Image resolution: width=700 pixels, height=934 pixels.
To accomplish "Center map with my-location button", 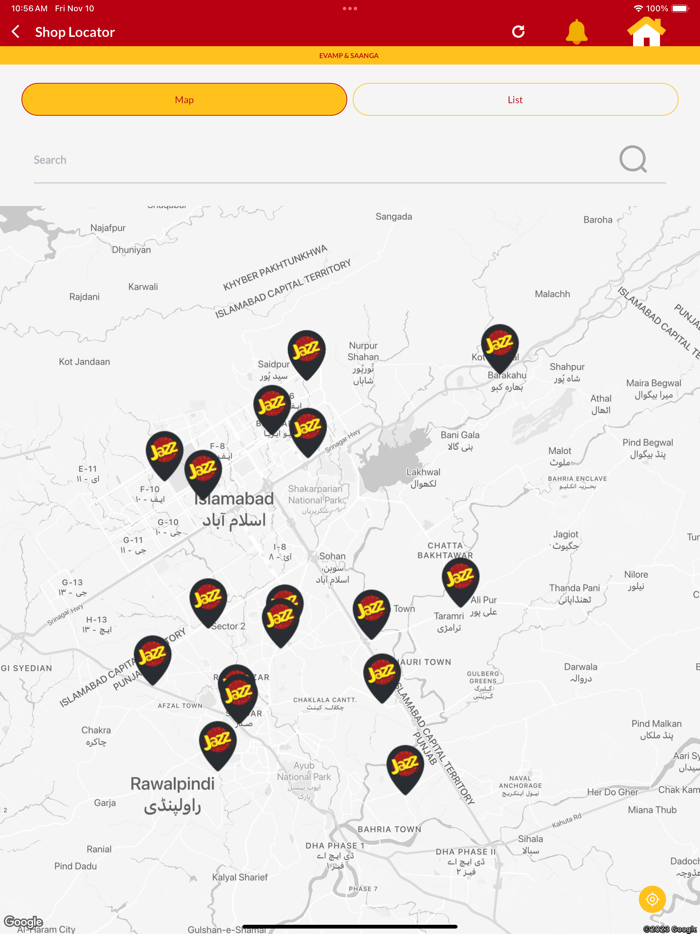I will point(652,899).
